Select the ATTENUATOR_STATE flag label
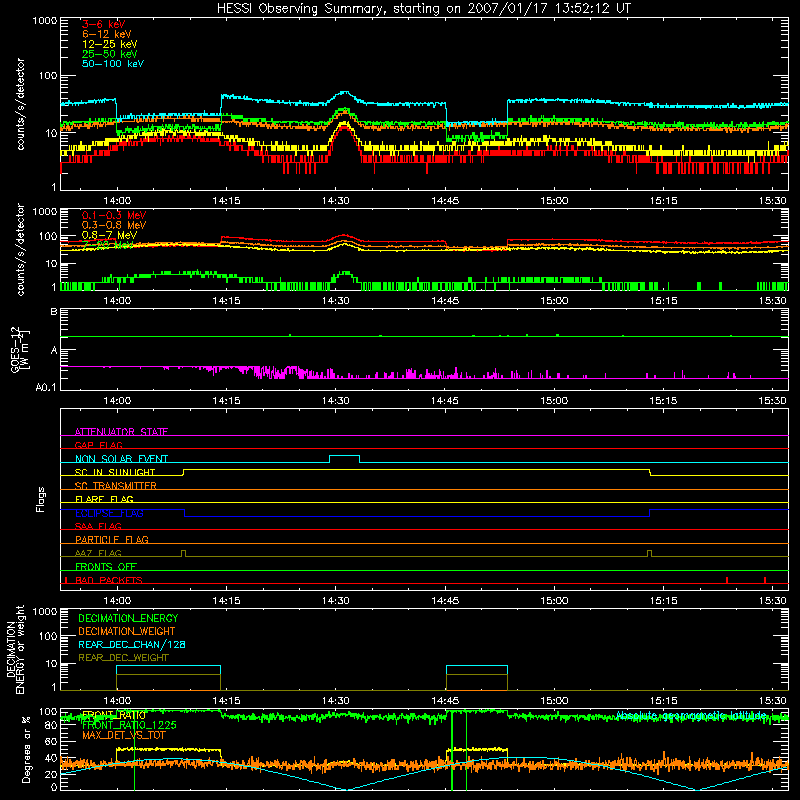This screenshot has height=800, width=800. click(121, 432)
